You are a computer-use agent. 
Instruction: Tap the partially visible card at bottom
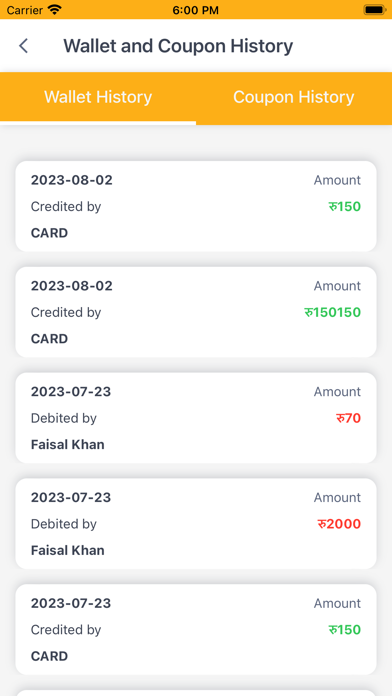(196, 693)
